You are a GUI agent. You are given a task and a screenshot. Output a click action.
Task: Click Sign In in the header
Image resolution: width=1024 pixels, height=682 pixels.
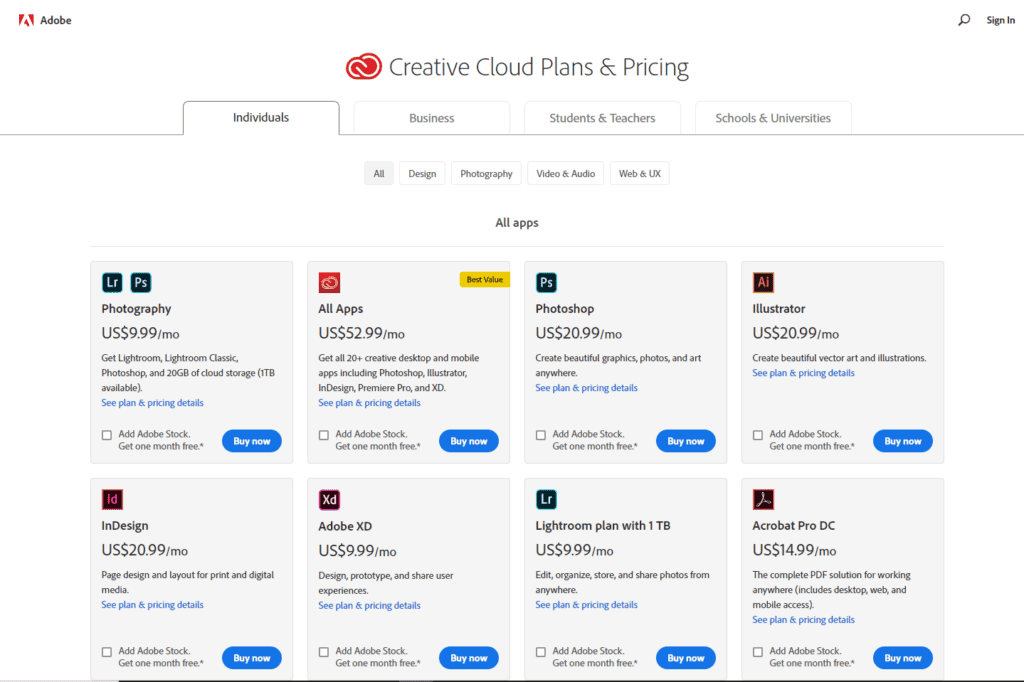[1000, 20]
